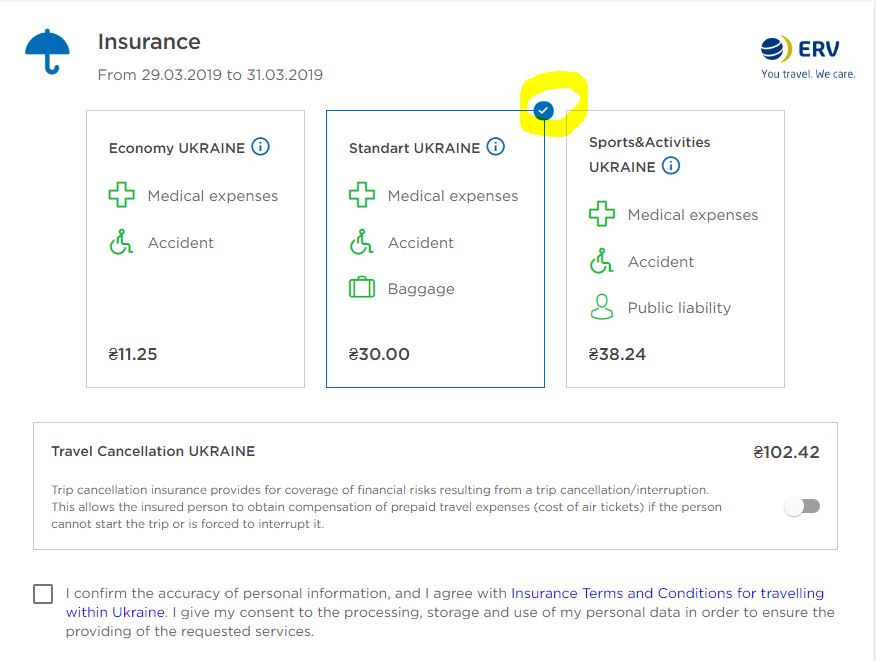Check the personal information confirmation checkbox
Image resolution: width=876 pixels, height=661 pixels.
43,594
